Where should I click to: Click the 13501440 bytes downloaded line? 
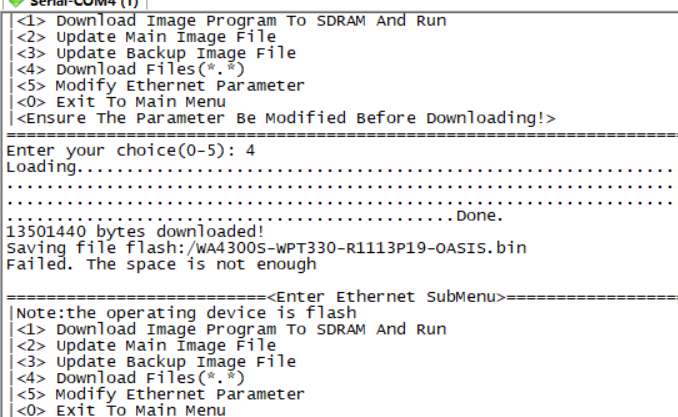[x=120, y=231]
